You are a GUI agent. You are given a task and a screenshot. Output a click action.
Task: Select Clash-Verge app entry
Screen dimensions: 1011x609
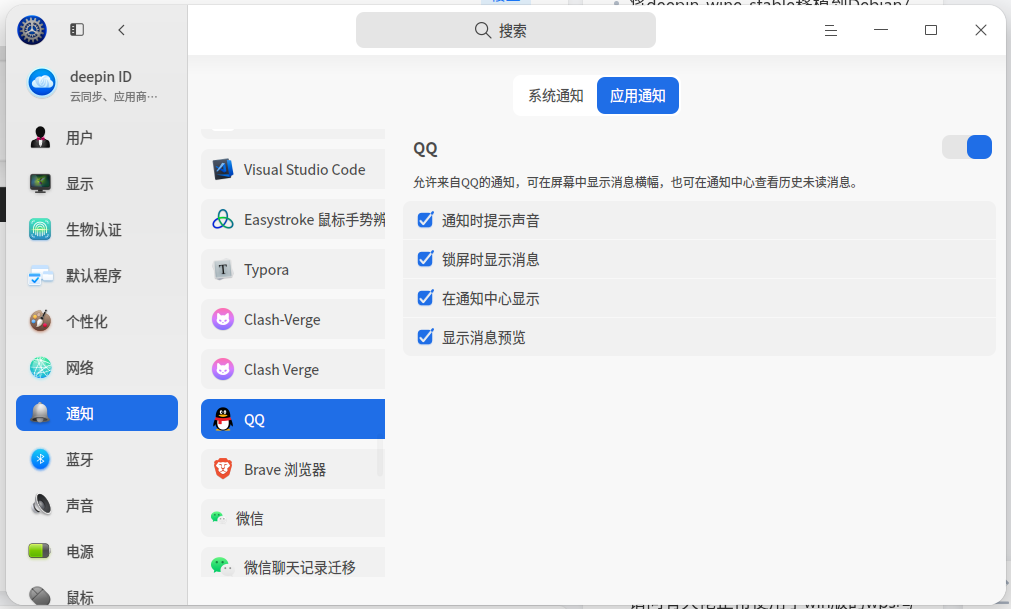coord(293,319)
